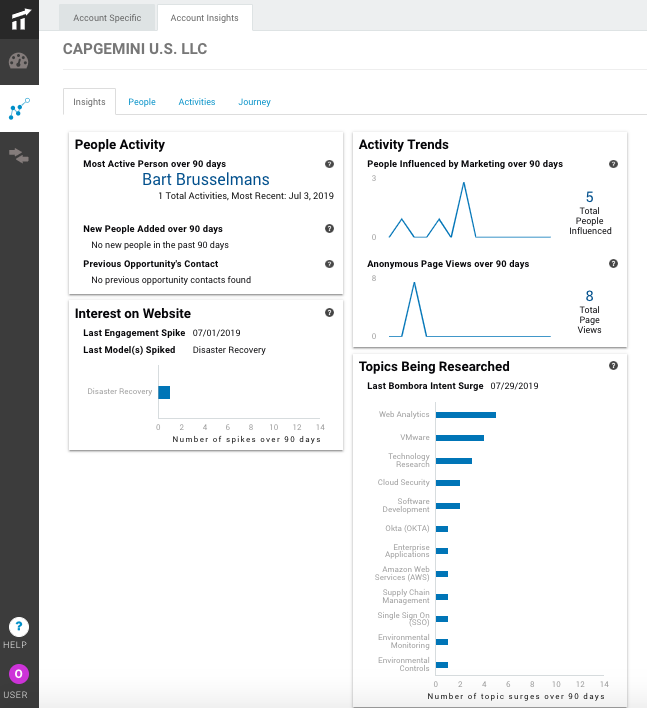Viewport: 647px width, 708px height.
Task: Click the app logo in the sidebar
Action: pyautogui.click(x=19, y=20)
